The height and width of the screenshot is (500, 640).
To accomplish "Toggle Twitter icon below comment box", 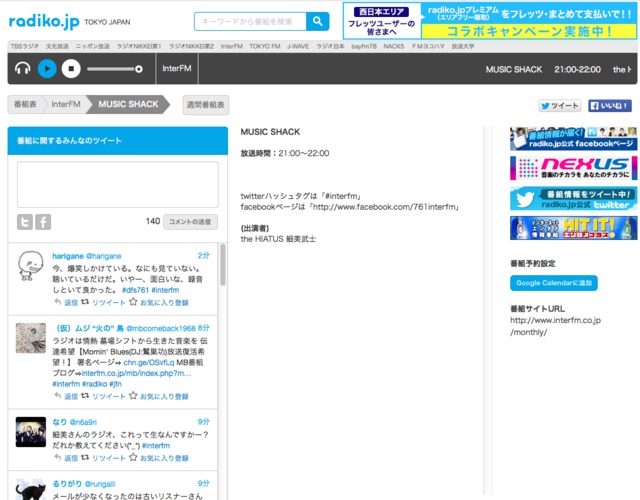I will (25, 222).
